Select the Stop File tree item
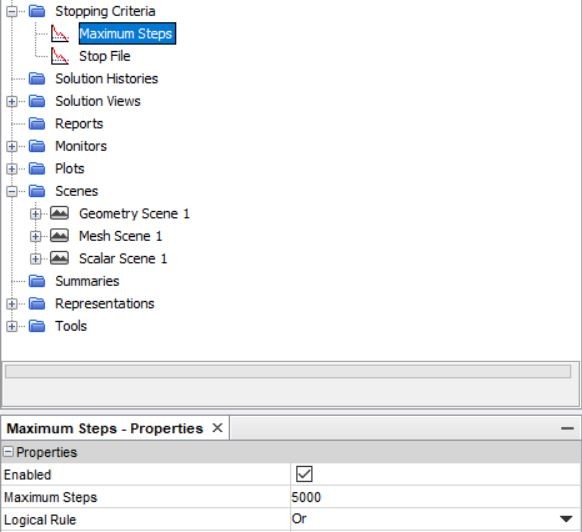This screenshot has width=582, height=532. (x=105, y=56)
